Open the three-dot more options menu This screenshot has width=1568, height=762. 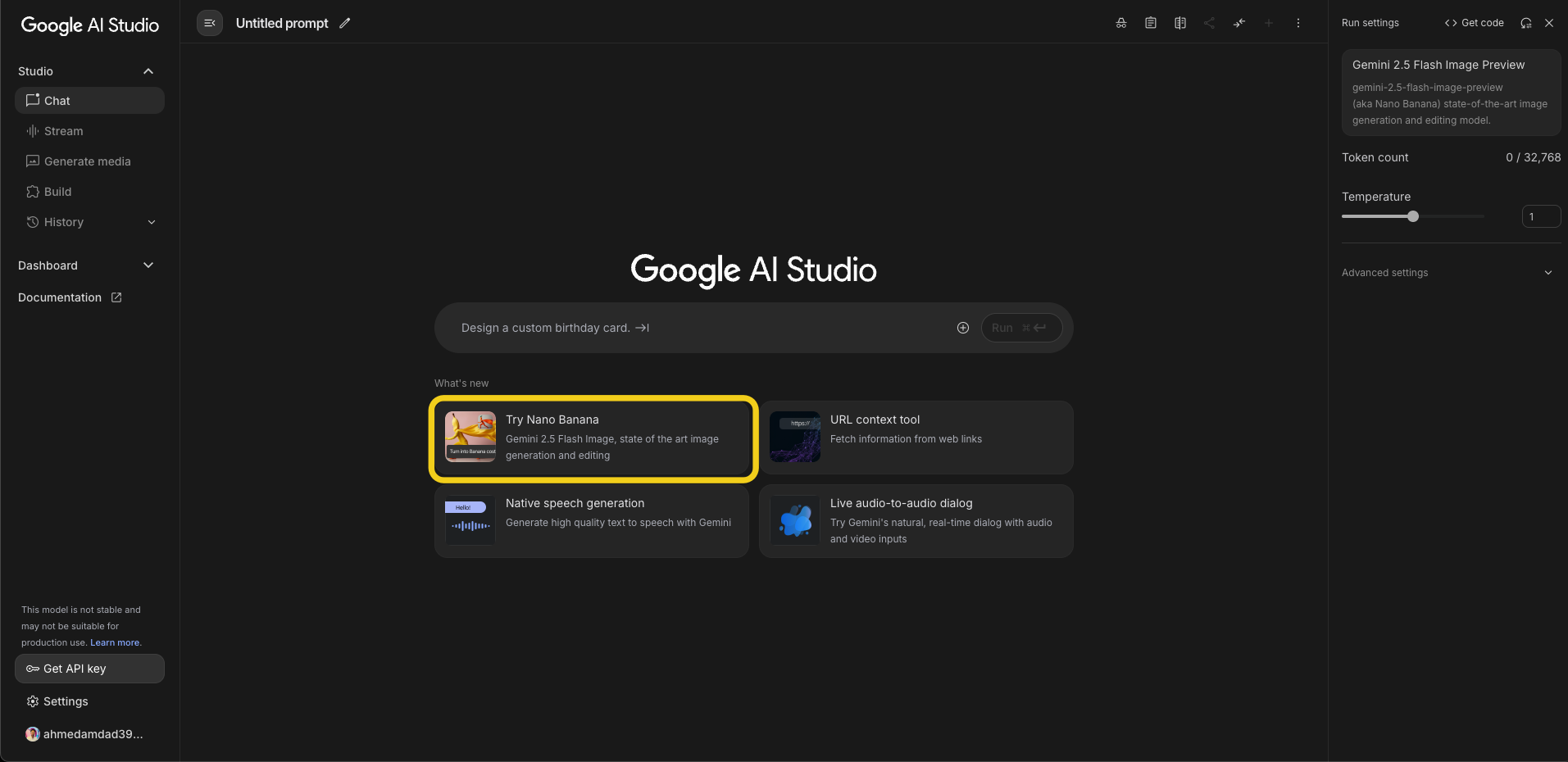(x=1298, y=23)
